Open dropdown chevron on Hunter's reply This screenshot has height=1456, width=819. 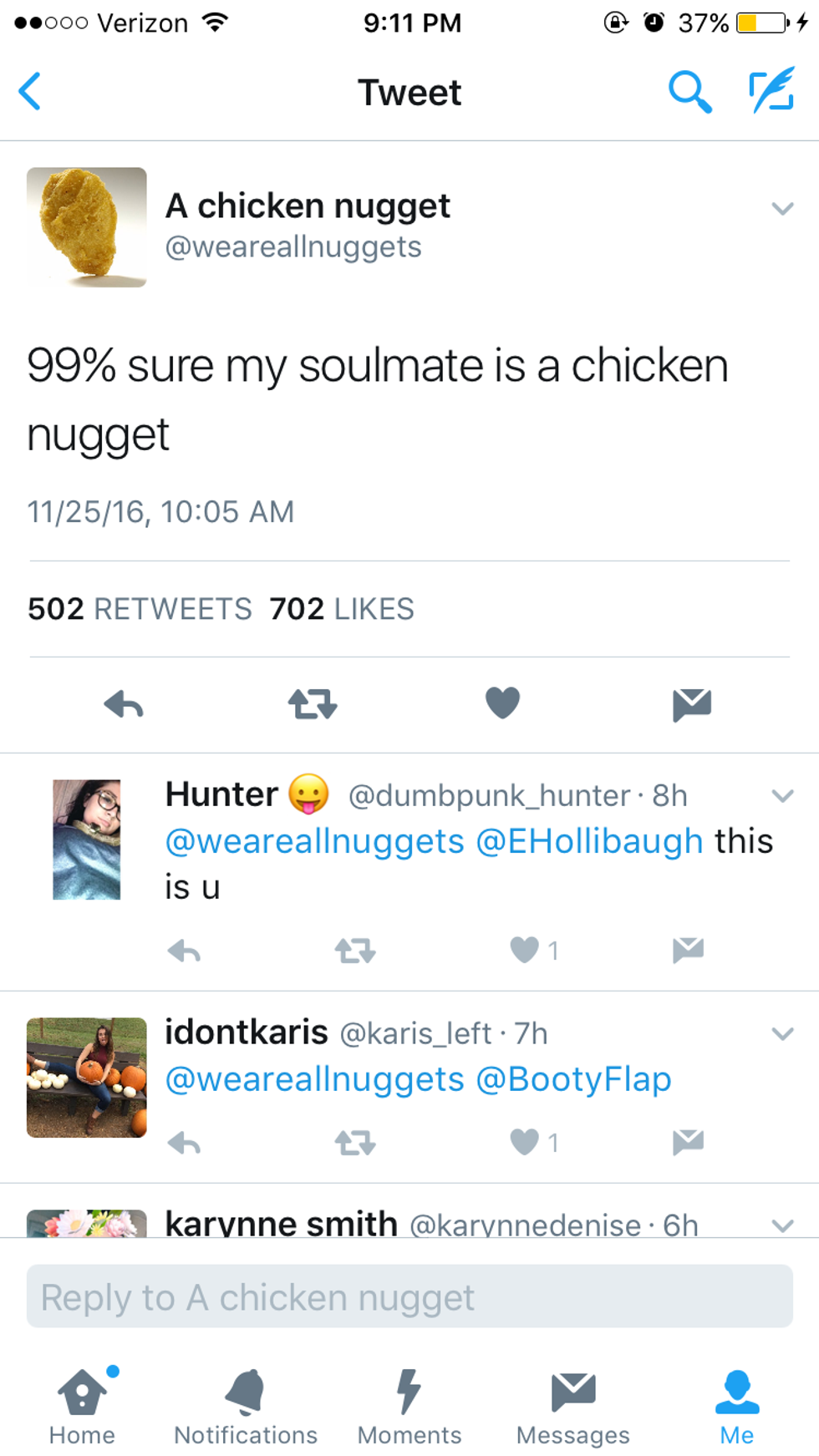[782, 795]
